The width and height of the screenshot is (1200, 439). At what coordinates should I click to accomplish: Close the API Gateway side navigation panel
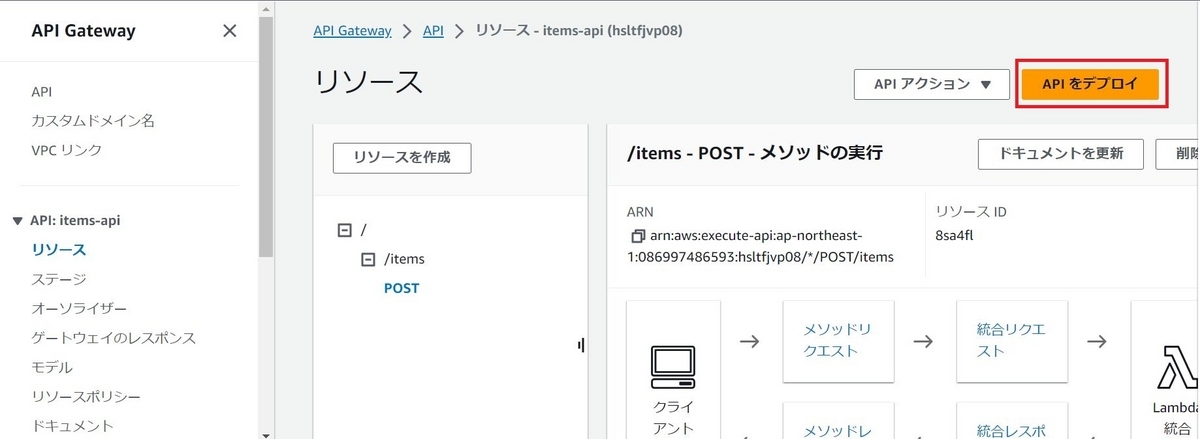(229, 30)
